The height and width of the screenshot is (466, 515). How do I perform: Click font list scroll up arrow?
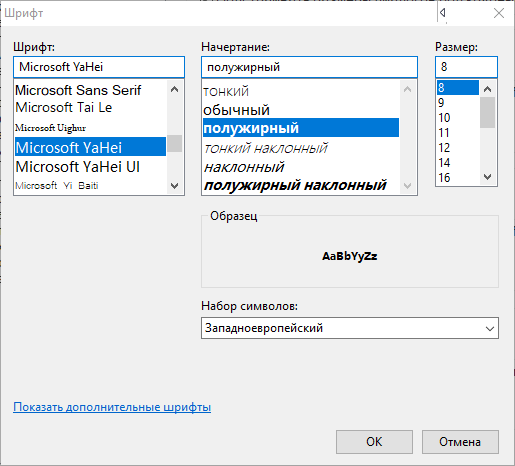(x=174, y=89)
